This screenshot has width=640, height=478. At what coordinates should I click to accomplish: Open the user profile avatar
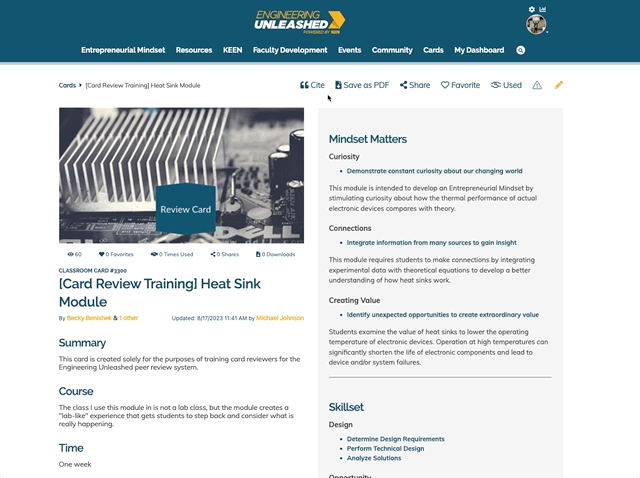coord(536,24)
